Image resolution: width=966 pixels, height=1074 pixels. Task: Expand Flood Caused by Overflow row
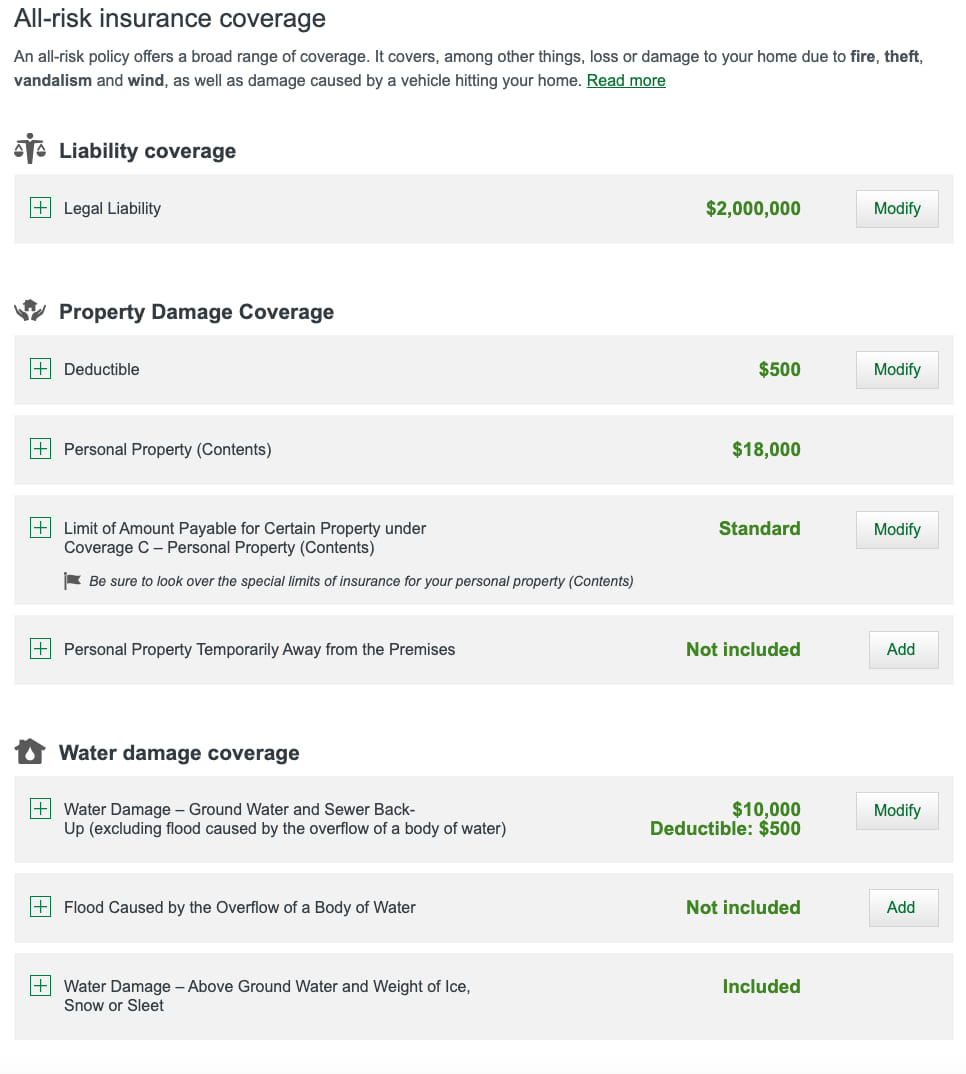pyautogui.click(x=40, y=907)
